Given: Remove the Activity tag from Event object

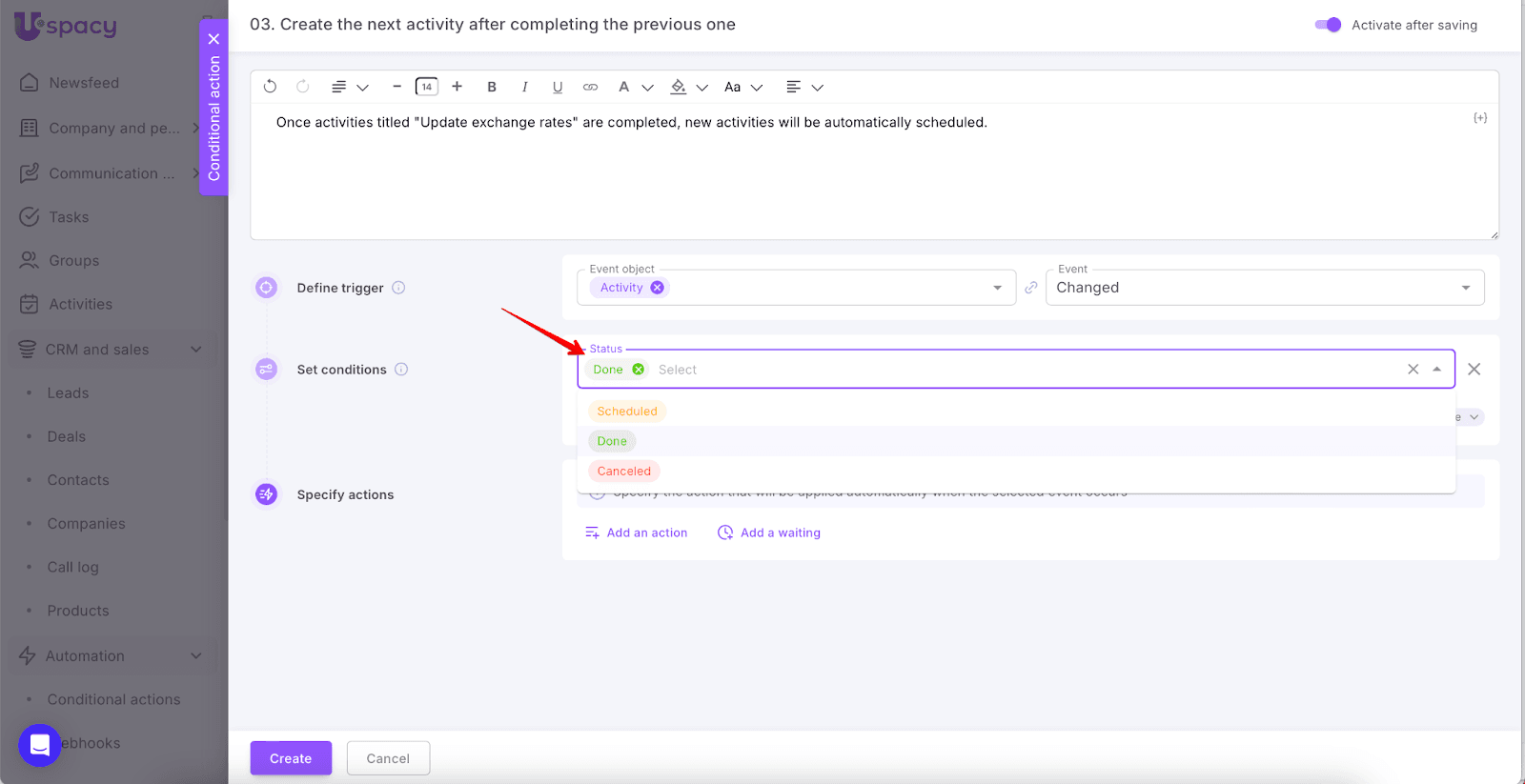Looking at the screenshot, I should point(658,288).
